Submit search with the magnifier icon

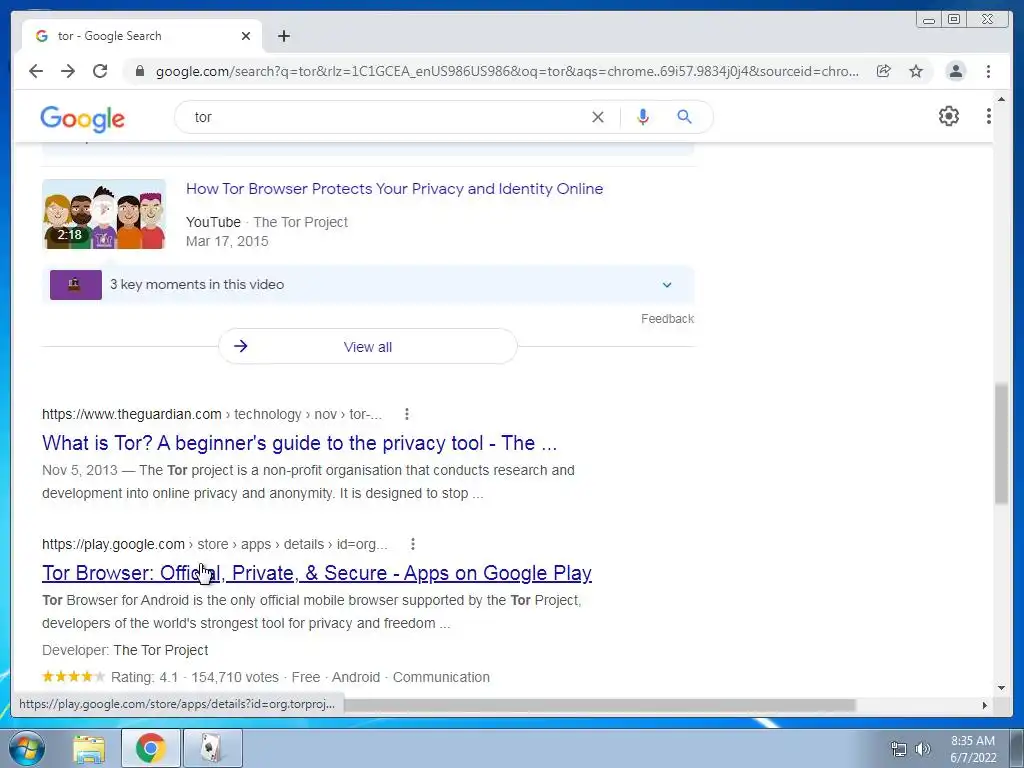pyautogui.click(x=684, y=117)
